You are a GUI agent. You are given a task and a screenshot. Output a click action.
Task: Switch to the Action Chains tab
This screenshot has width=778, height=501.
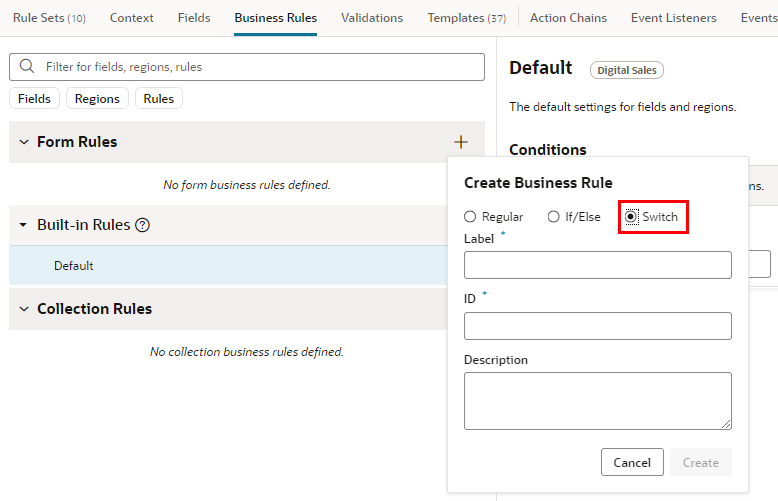tap(568, 18)
